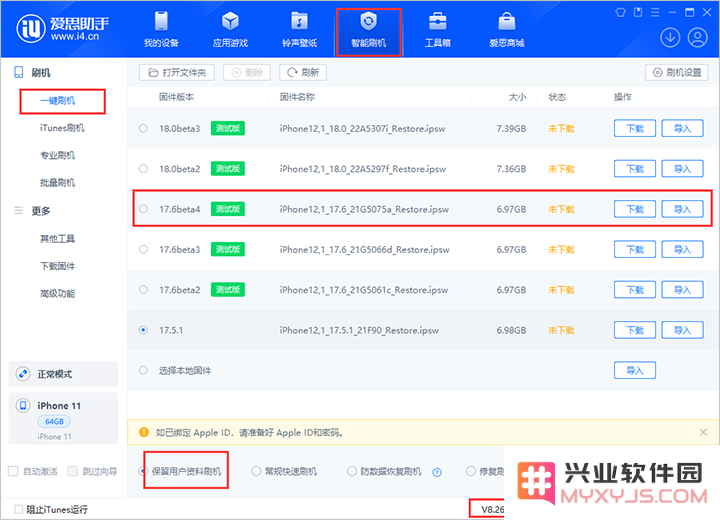Open 下载固件 in the sidebar
This screenshot has height=520, width=720.
click(58, 266)
